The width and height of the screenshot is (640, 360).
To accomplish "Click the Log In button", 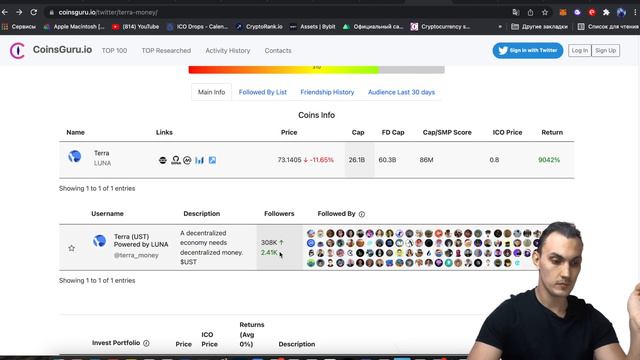I will 580,51.
